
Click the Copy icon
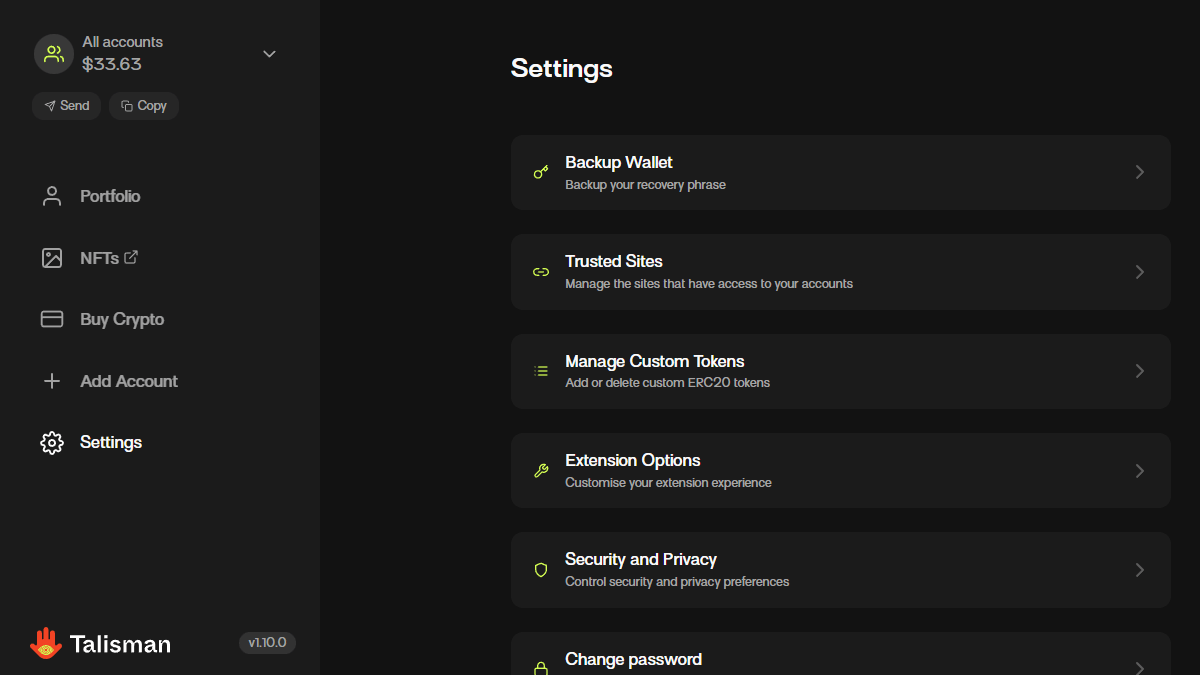(127, 106)
